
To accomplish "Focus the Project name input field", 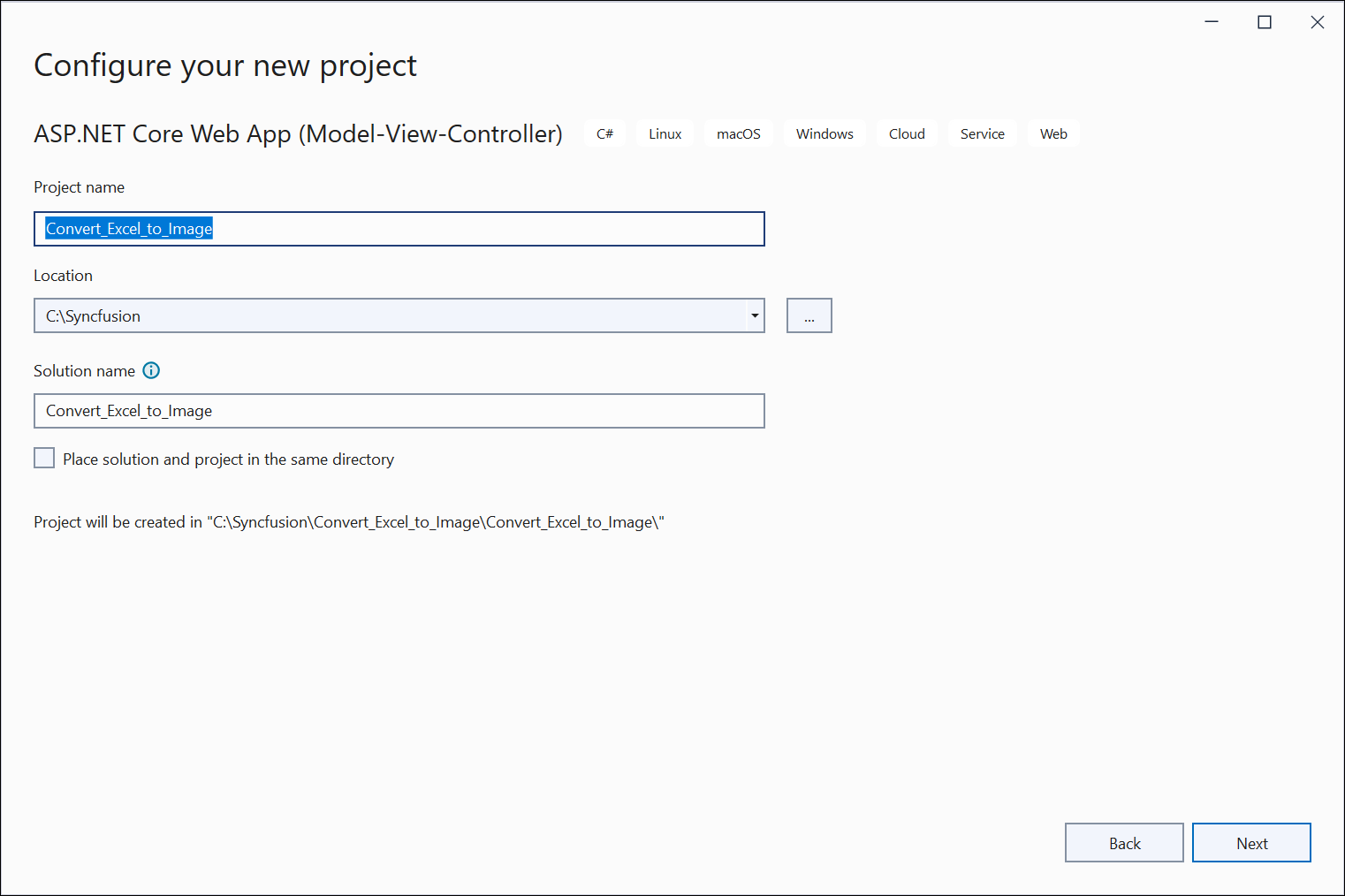I will pyautogui.click(x=399, y=229).
